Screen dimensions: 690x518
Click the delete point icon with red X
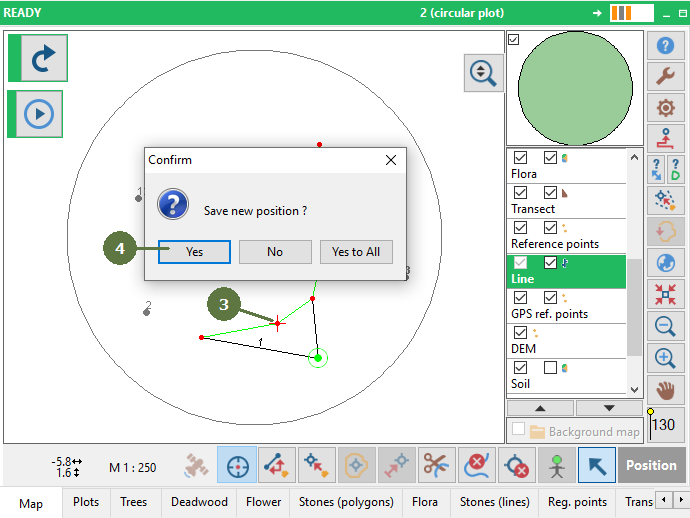coord(517,465)
